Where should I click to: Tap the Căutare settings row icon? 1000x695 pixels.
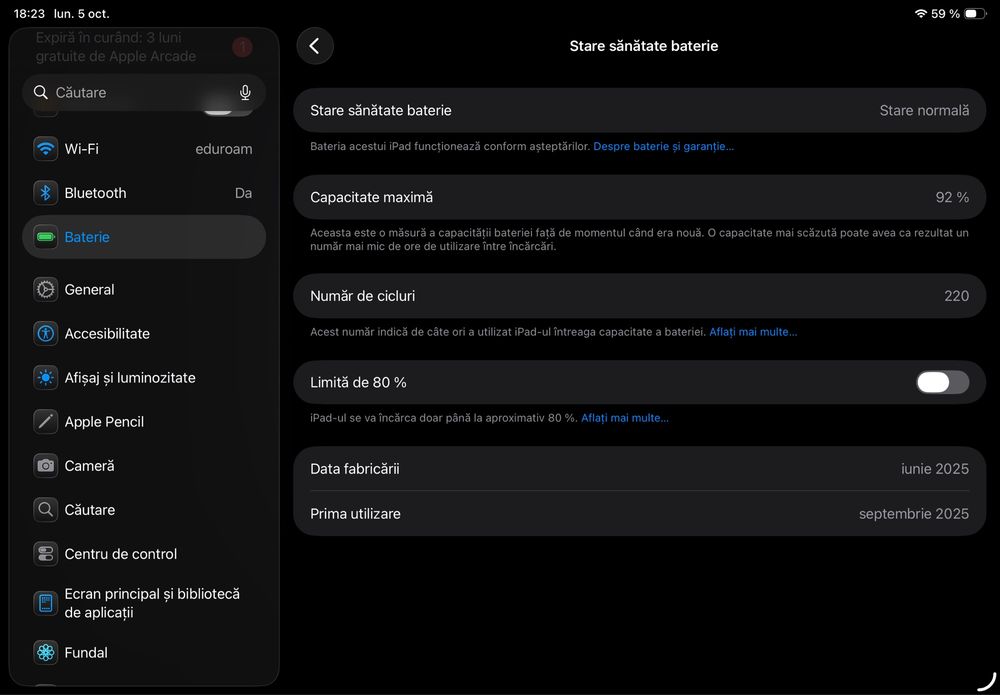click(45, 509)
